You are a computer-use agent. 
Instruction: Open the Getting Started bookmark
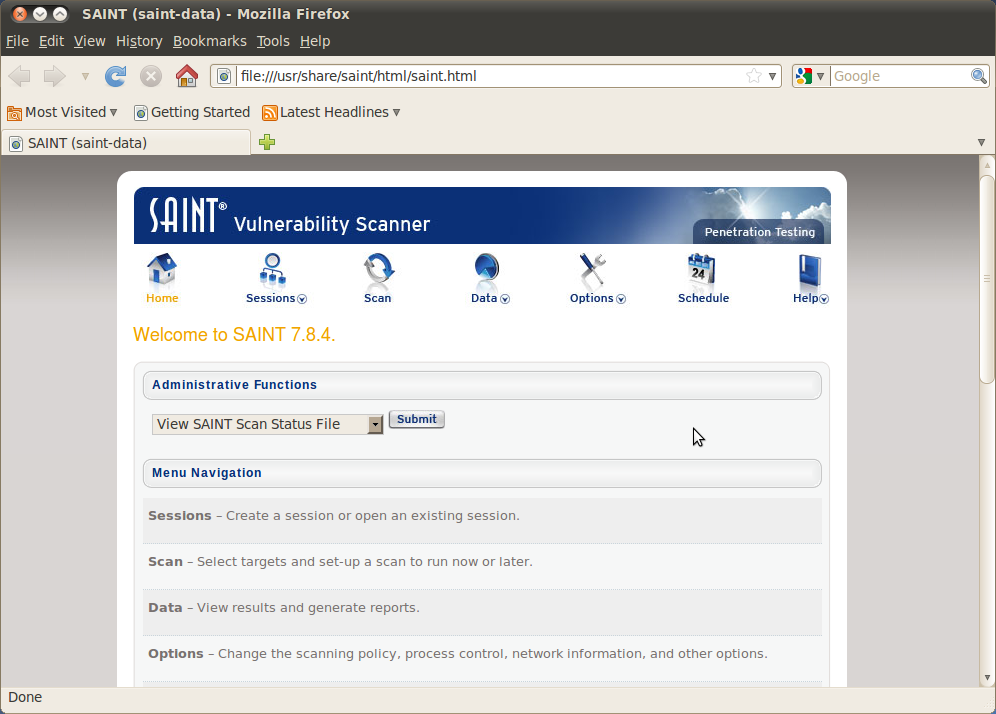192,112
